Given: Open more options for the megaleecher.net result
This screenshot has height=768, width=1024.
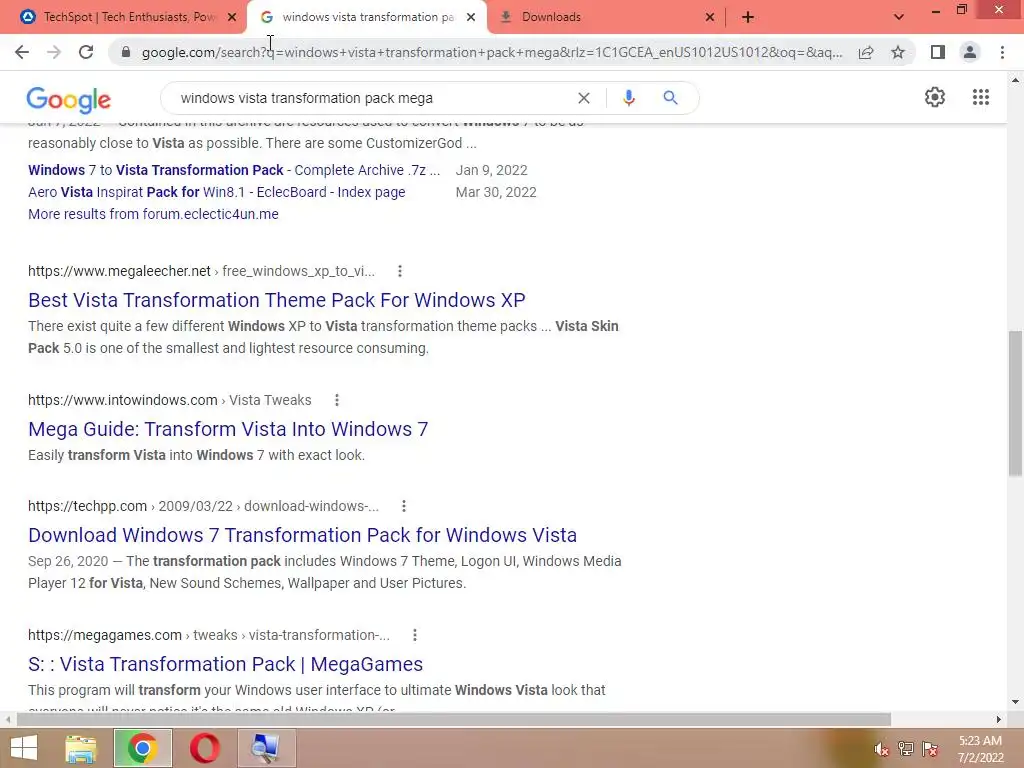Looking at the screenshot, I should 400,271.
